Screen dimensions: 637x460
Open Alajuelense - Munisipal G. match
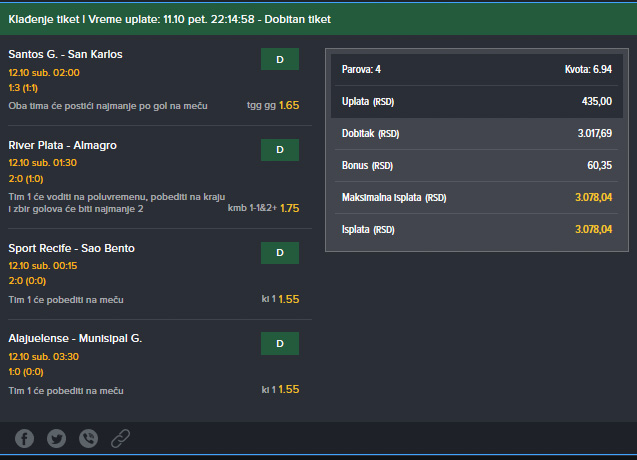(x=75, y=338)
